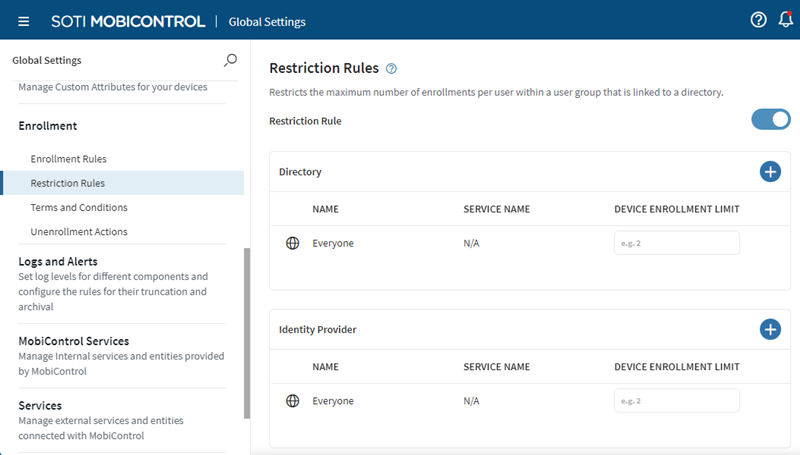Go to Unenrollment Actions
The height and width of the screenshot is (455, 800).
coord(79,232)
